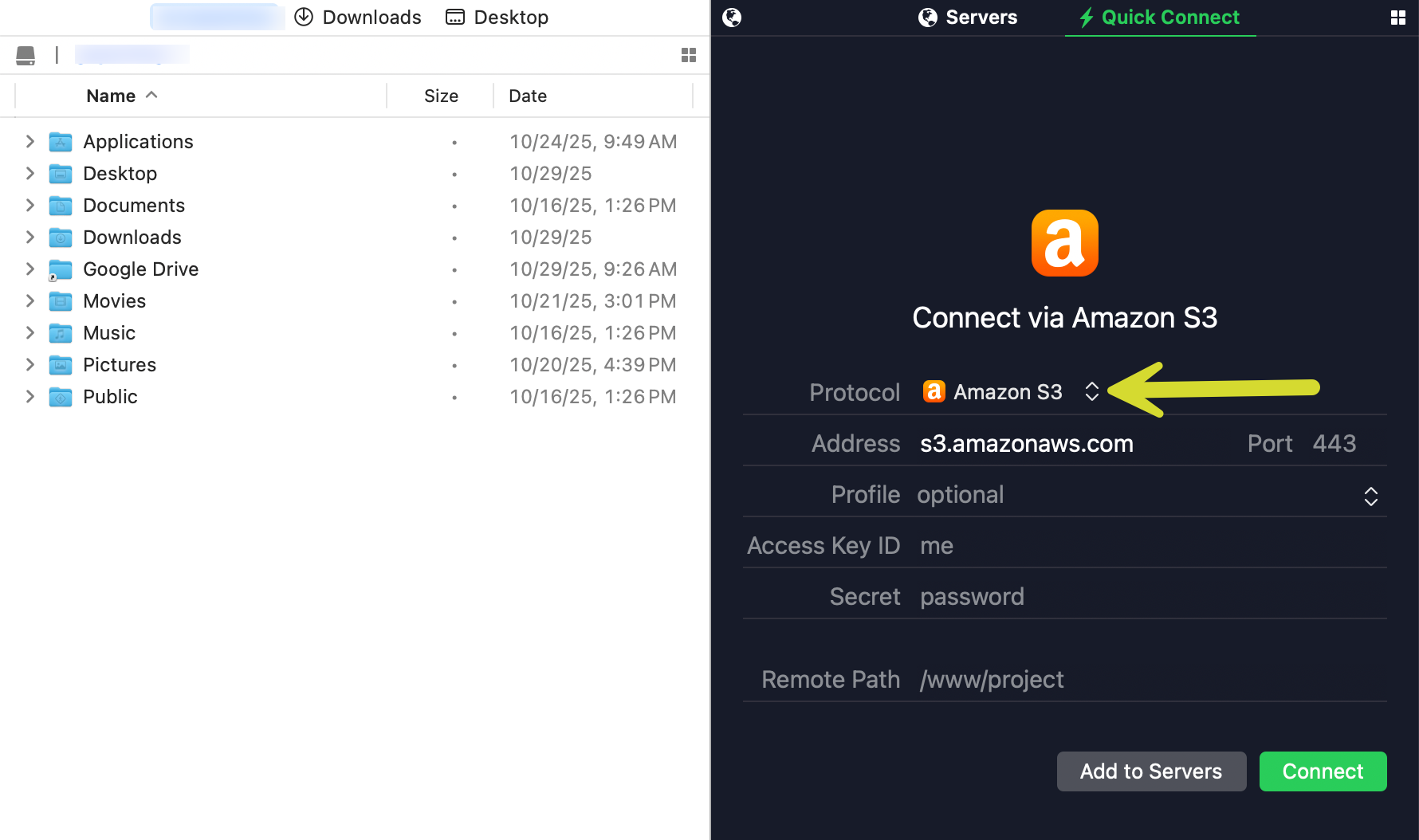Click the Public date 10/16/25, 1:26 PM

coord(593,397)
